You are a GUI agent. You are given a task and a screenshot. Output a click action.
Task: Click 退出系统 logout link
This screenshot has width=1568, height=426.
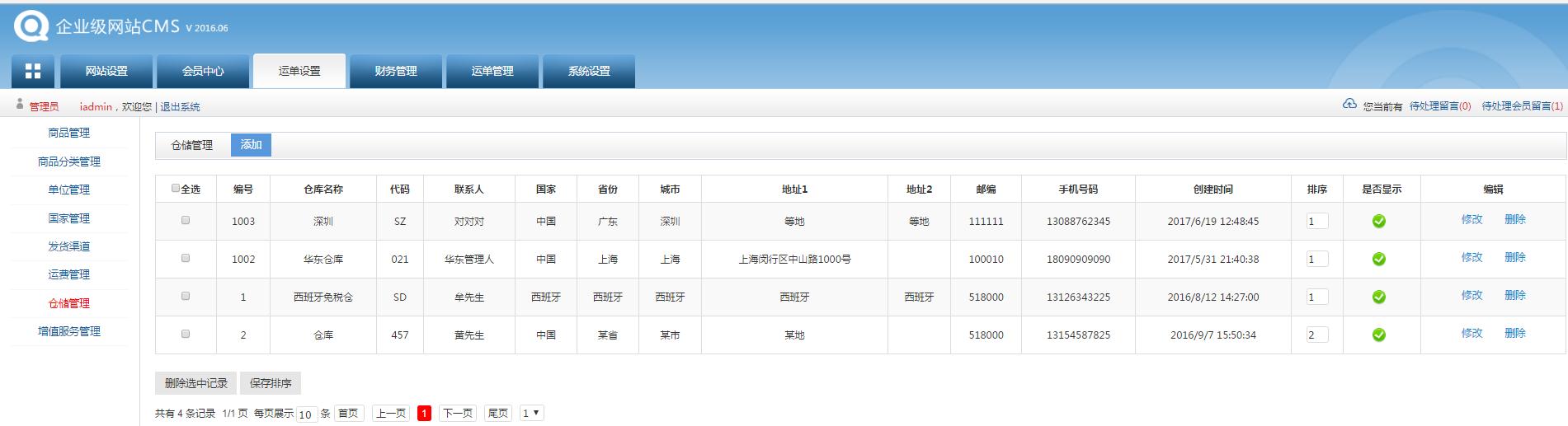[x=180, y=107]
